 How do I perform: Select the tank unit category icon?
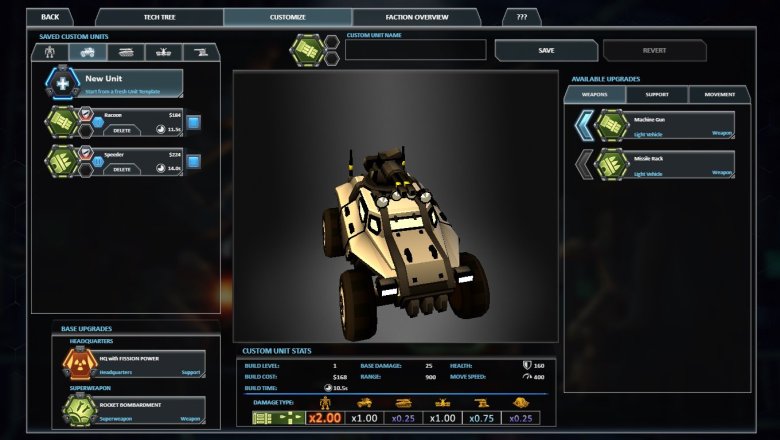[126, 52]
